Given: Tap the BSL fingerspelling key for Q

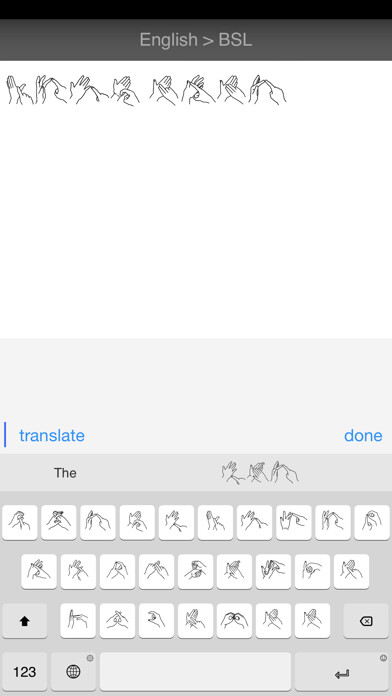Looking at the screenshot, I should (20, 522).
